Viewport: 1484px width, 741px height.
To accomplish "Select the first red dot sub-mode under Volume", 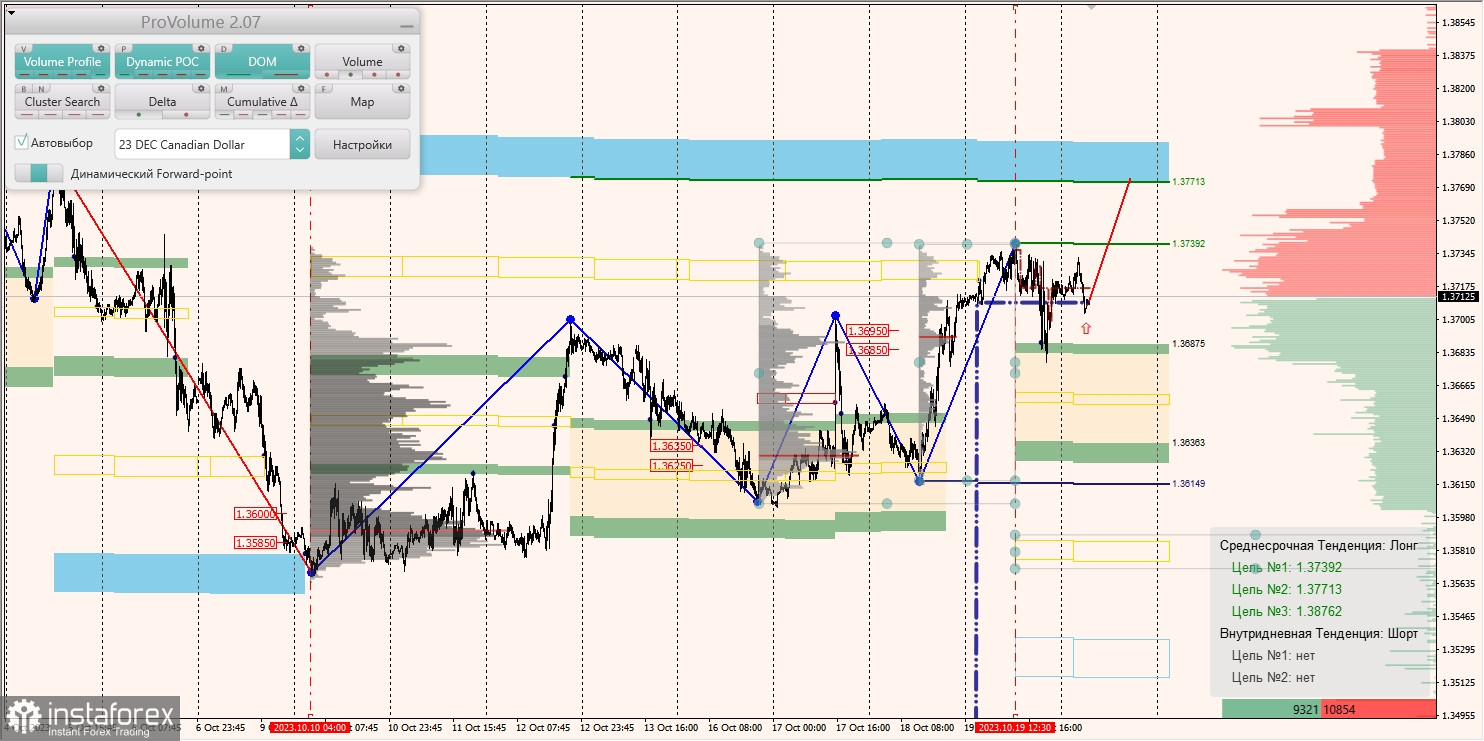I will pyautogui.click(x=327, y=75).
